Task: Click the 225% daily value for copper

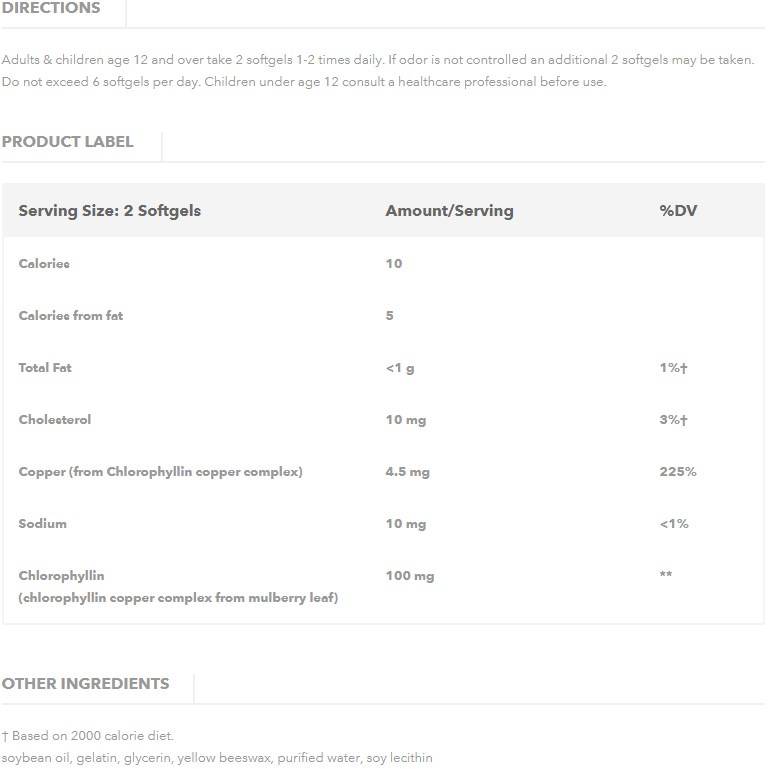Action: click(678, 472)
